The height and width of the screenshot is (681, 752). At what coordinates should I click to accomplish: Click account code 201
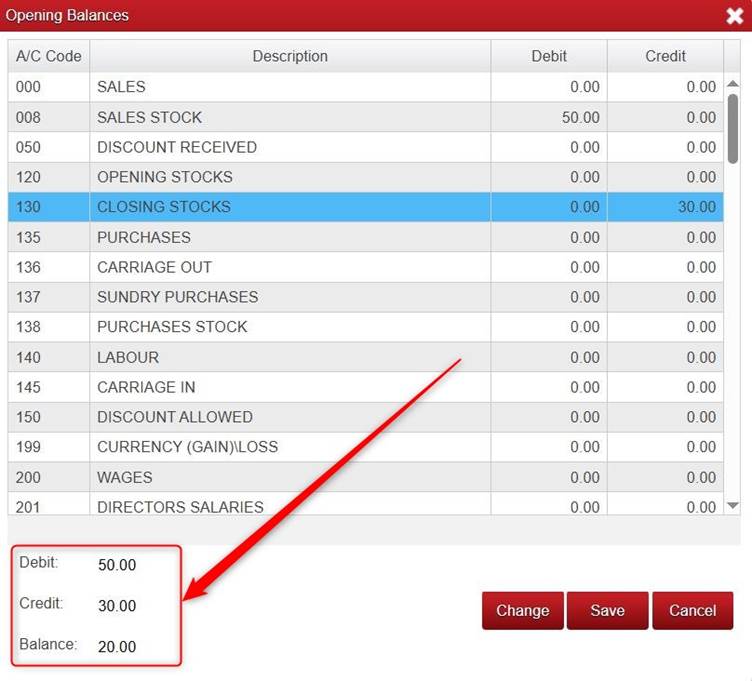pyautogui.click(x=28, y=507)
